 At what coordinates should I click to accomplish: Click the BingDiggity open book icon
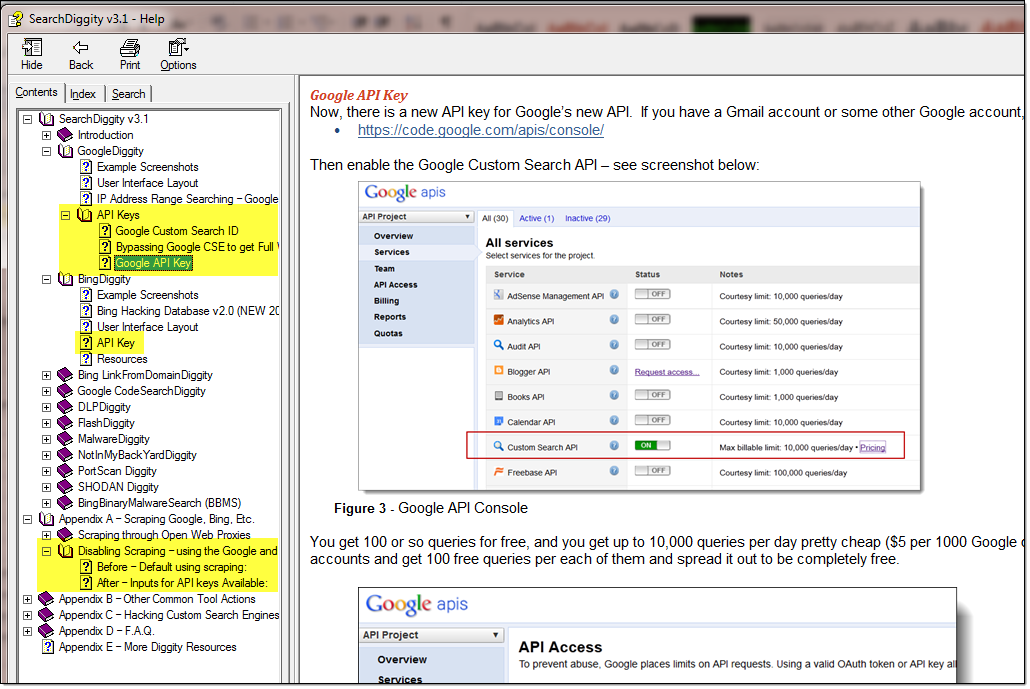coord(65,279)
